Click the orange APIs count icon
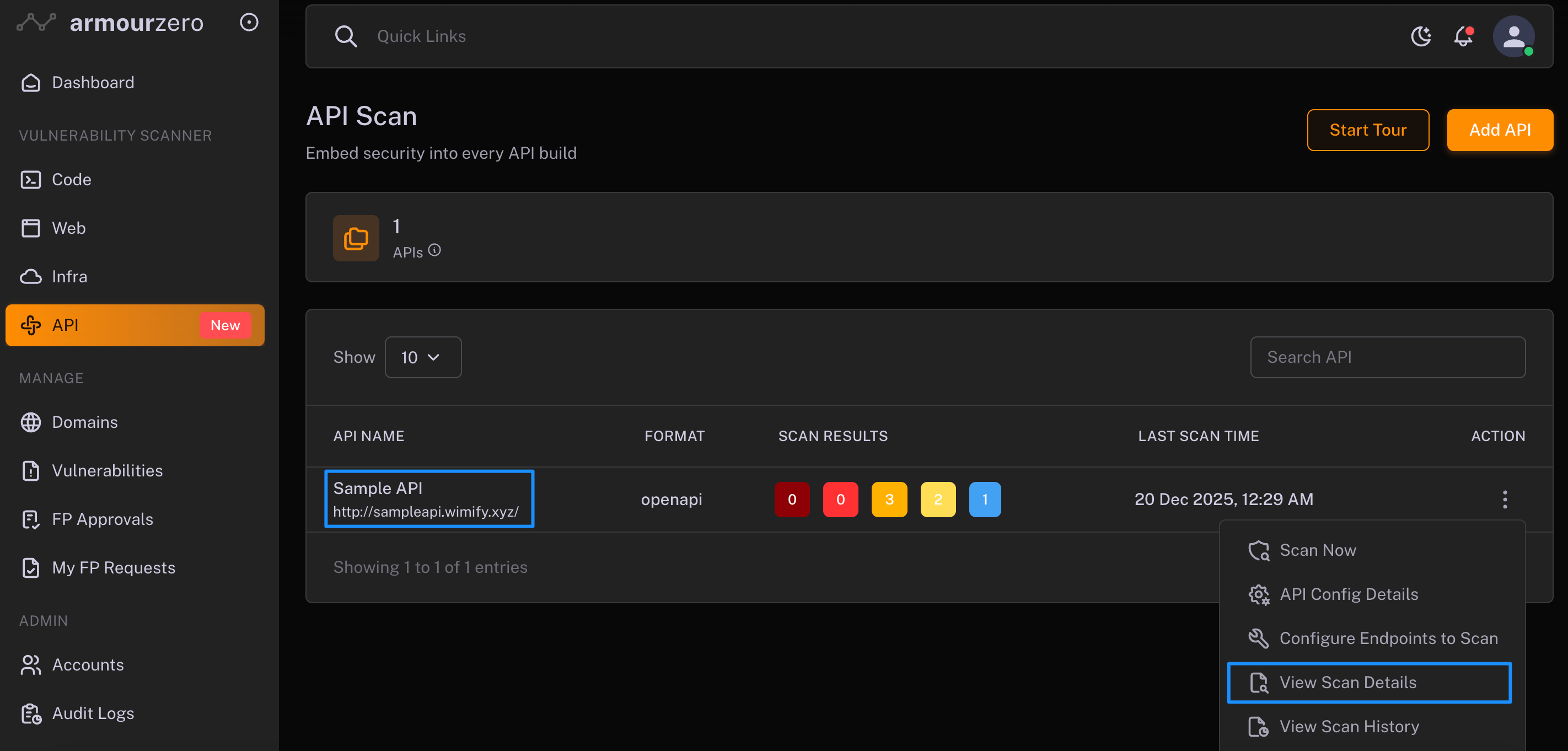This screenshot has width=1568, height=751. pos(356,238)
